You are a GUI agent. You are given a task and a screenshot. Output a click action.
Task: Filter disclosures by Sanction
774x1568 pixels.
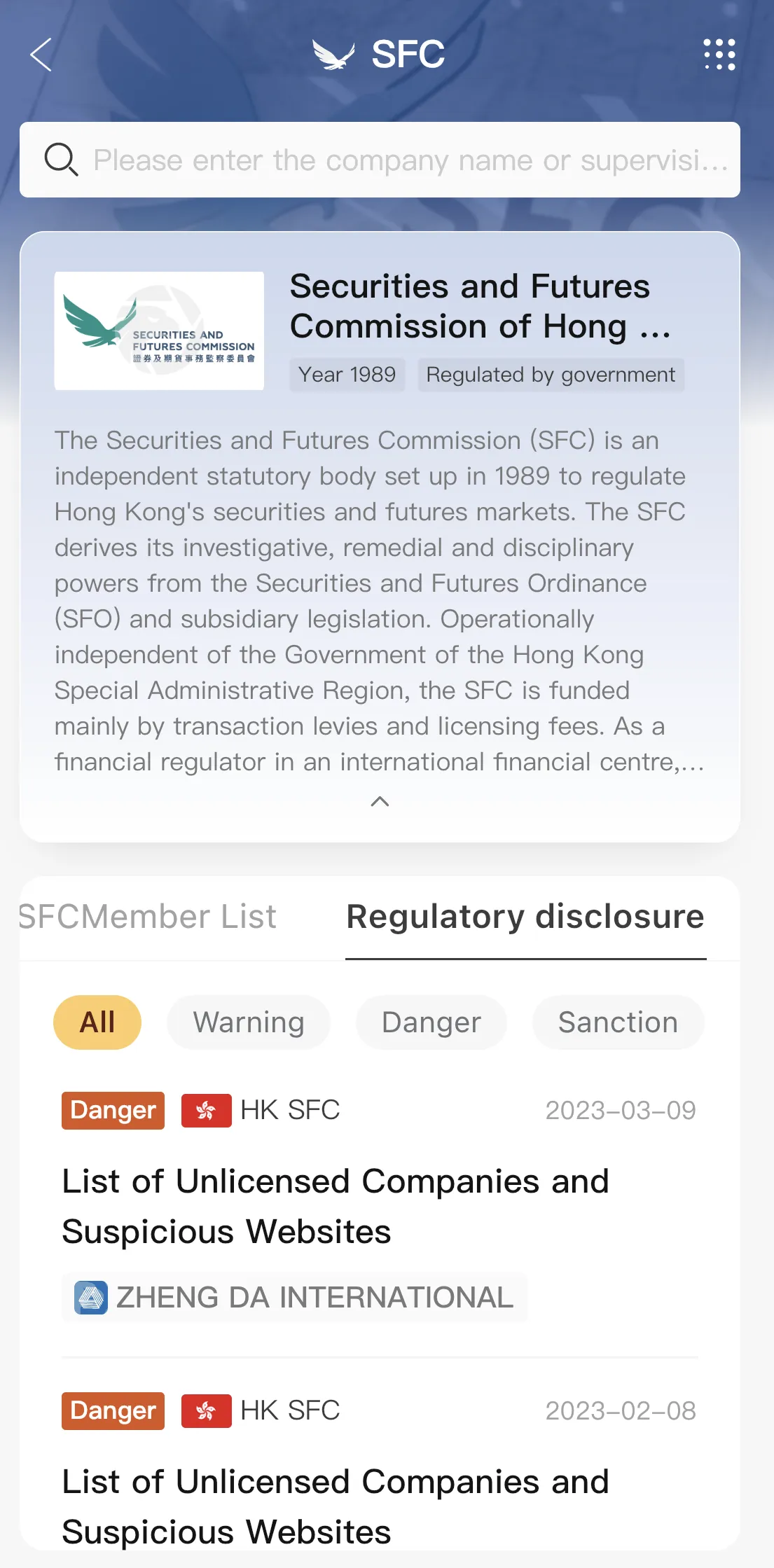coord(618,1022)
